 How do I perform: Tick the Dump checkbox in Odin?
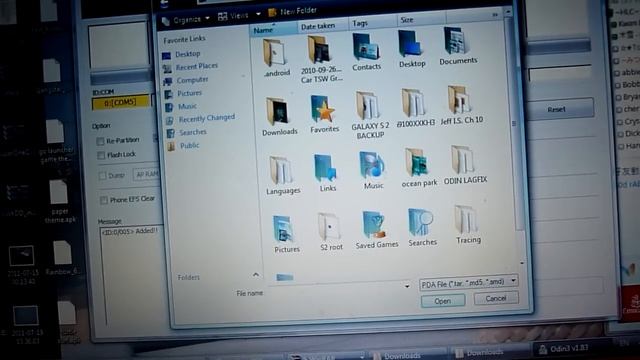point(102,176)
